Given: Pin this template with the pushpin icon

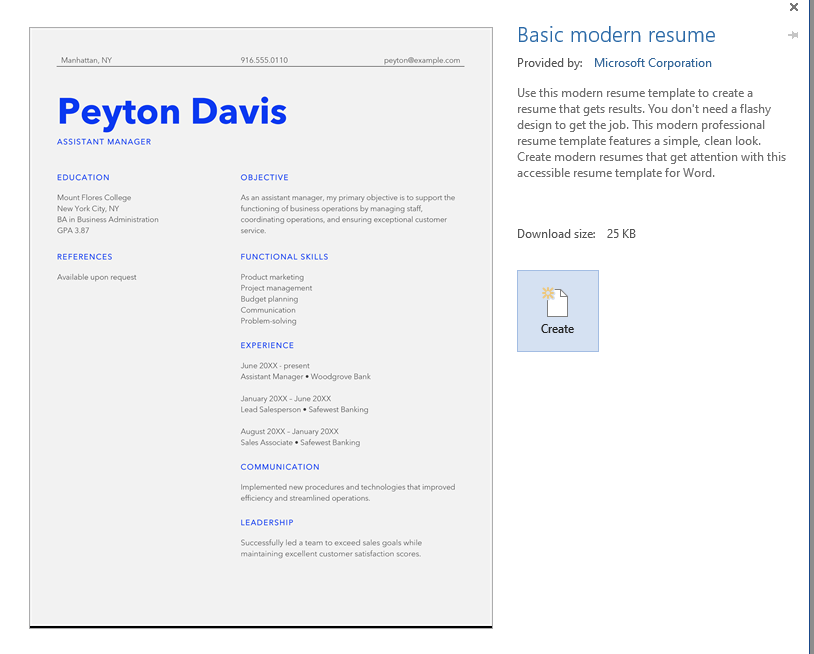Looking at the screenshot, I should tap(793, 35).
